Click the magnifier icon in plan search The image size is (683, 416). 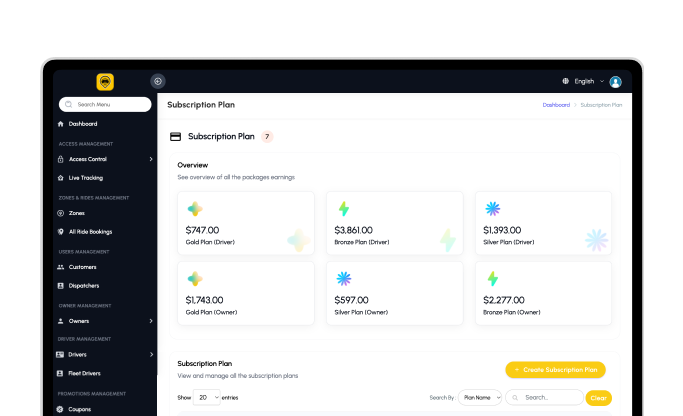(515, 398)
